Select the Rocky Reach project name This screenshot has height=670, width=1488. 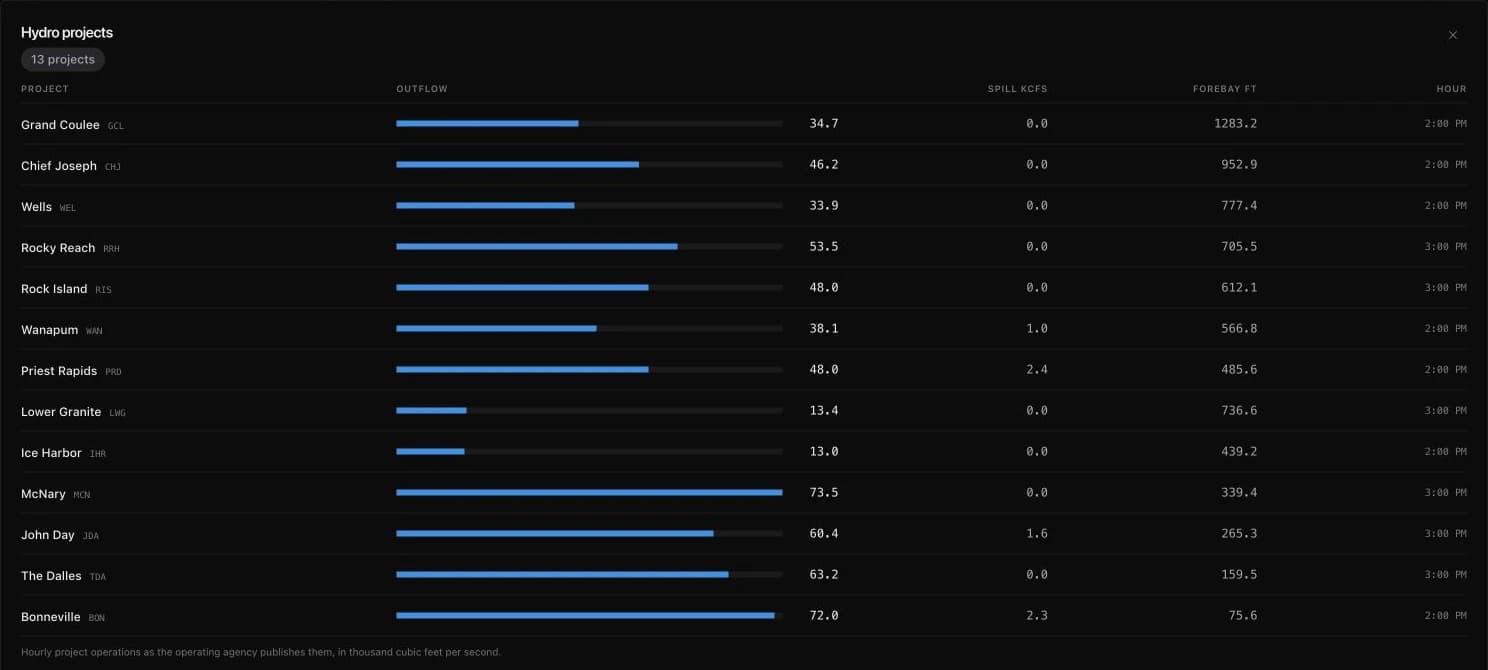click(x=58, y=248)
